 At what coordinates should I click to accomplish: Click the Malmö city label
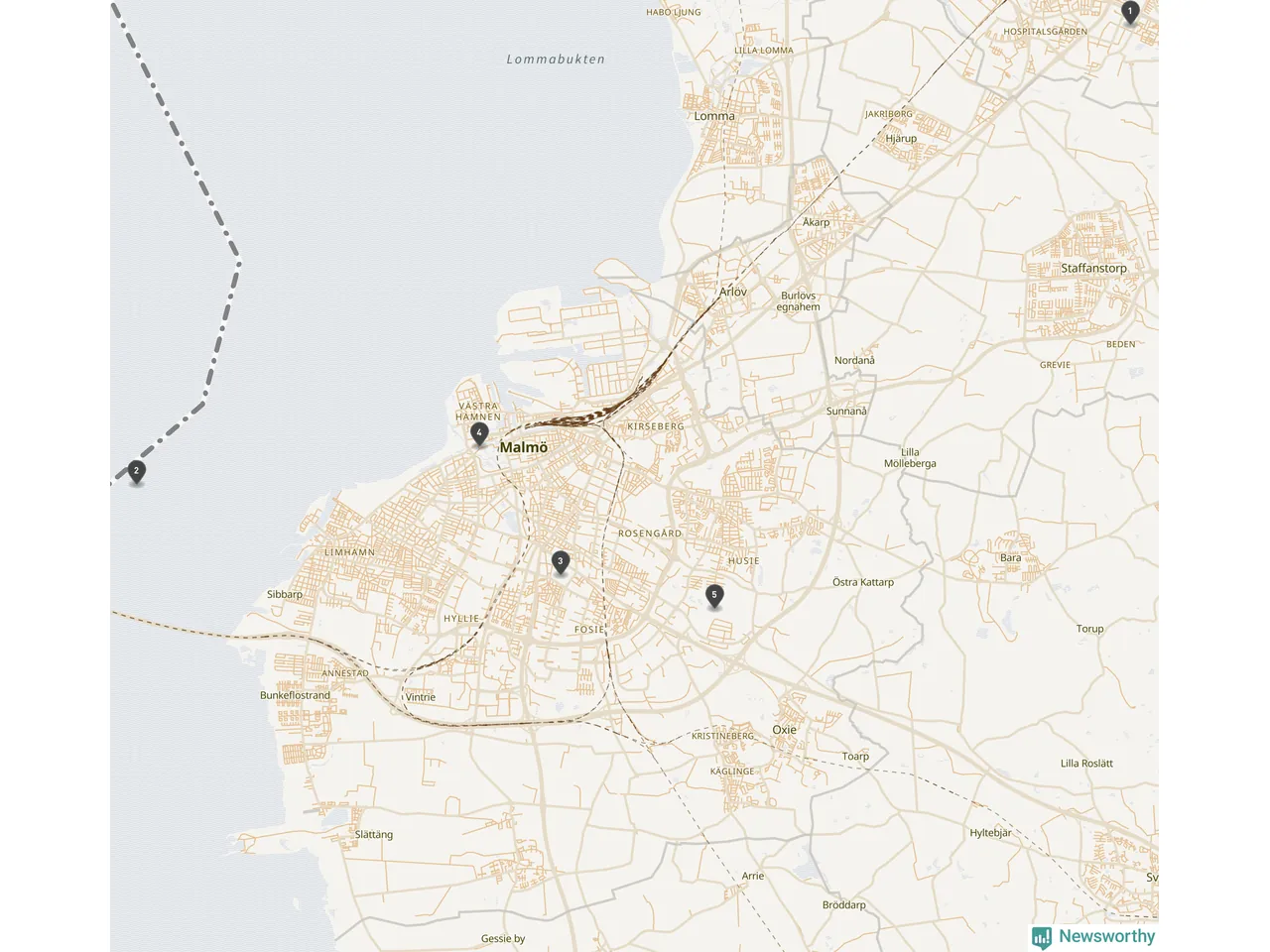(x=524, y=447)
